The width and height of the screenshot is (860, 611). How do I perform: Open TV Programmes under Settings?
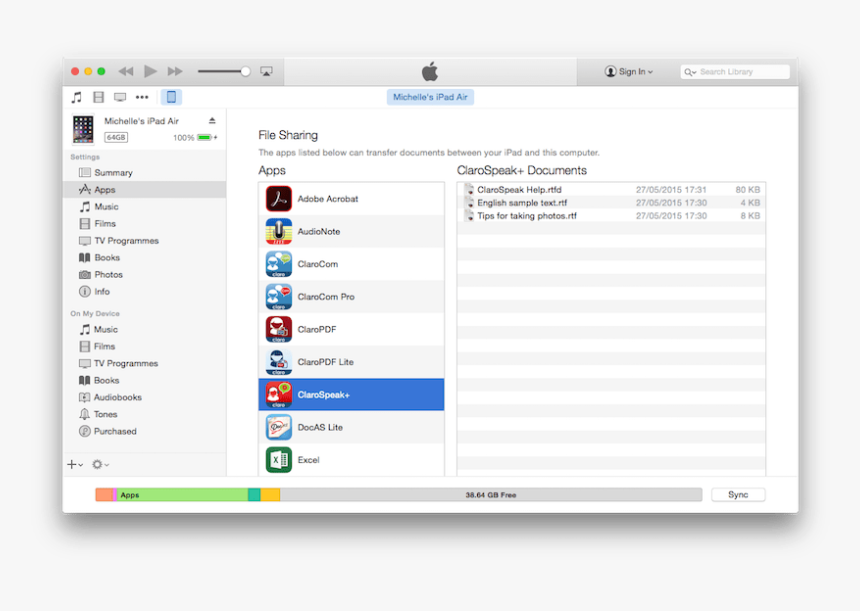point(145,241)
